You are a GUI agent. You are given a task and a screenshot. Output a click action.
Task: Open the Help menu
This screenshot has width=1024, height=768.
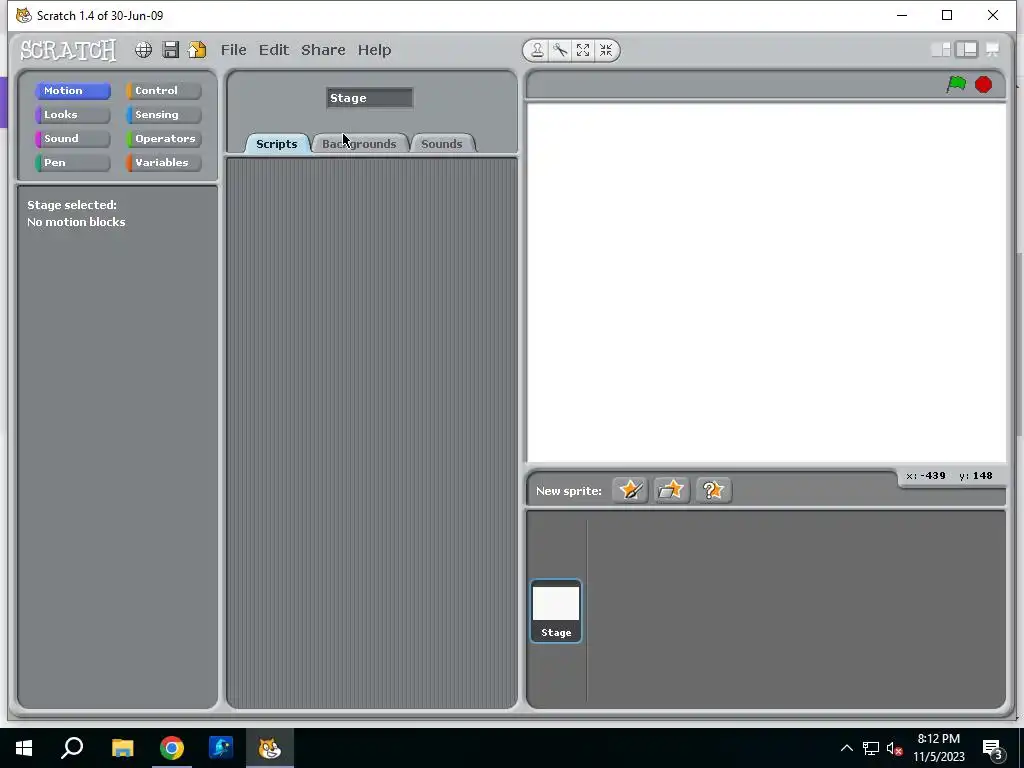click(374, 50)
